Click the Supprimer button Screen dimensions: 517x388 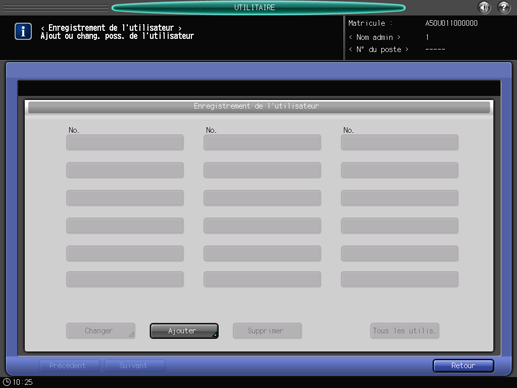tap(267, 331)
